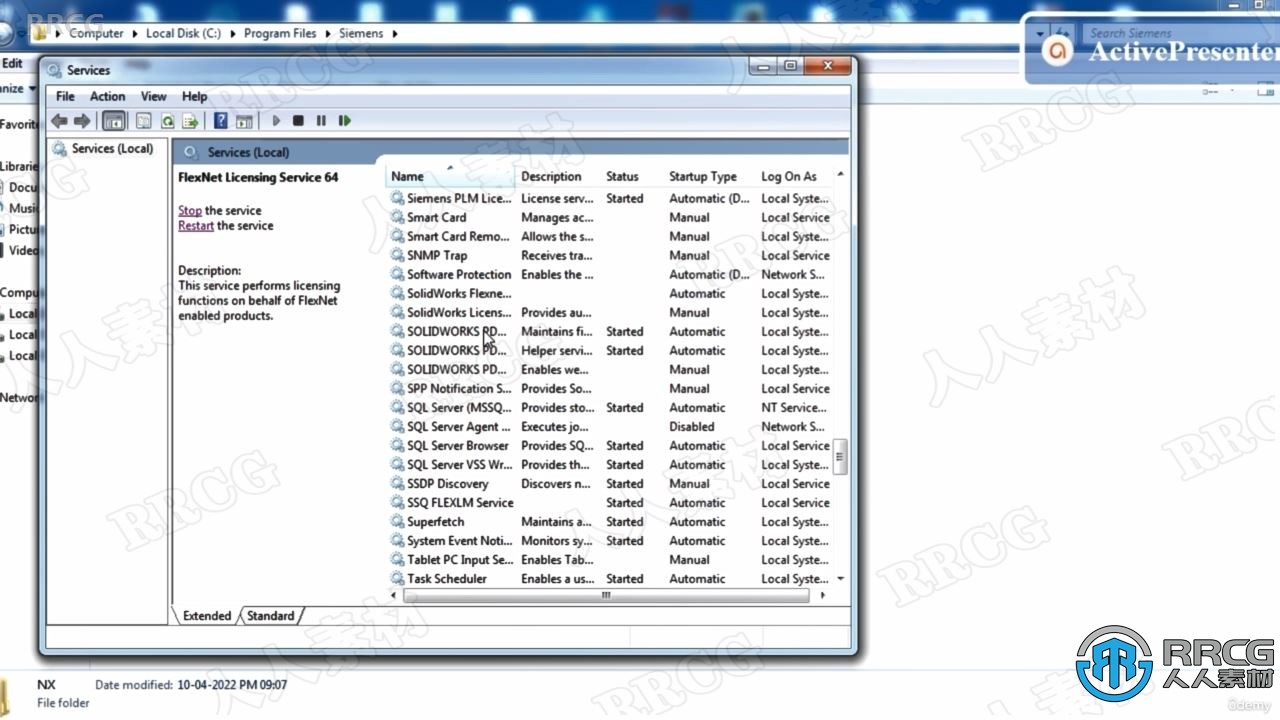Click the NT Service... log on cell
The height and width of the screenshot is (720, 1280).
794,407
